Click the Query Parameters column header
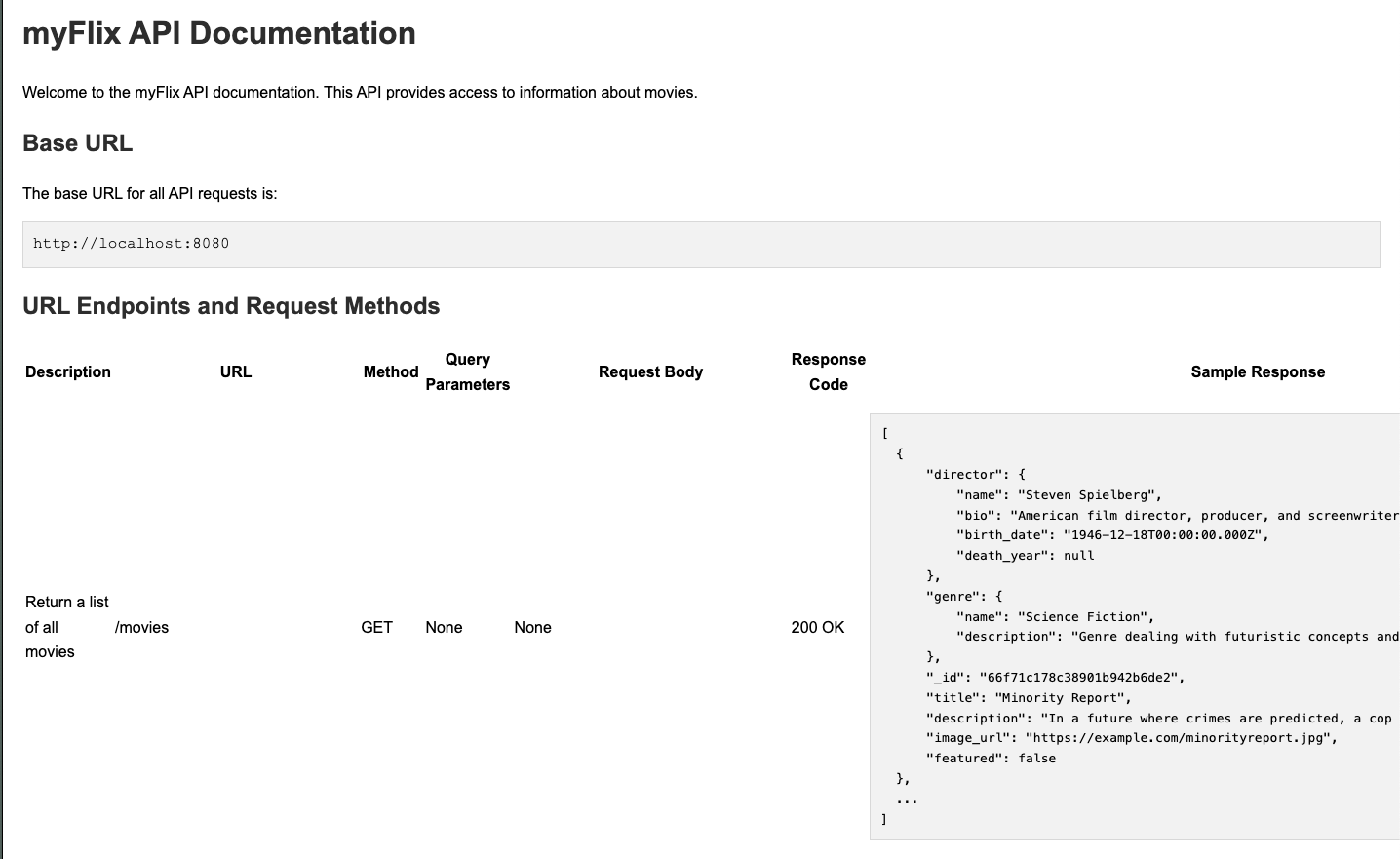Viewport: 1400px width, 859px height. pyautogui.click(x=467, y=371)
